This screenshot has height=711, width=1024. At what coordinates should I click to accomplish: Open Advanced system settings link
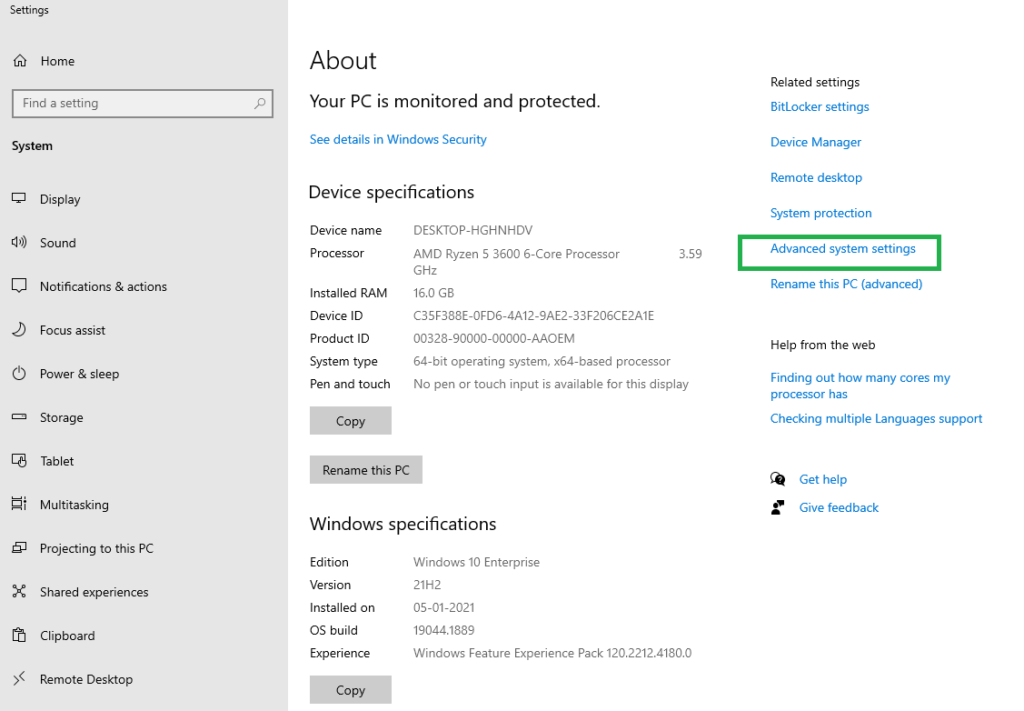point(842,249)
